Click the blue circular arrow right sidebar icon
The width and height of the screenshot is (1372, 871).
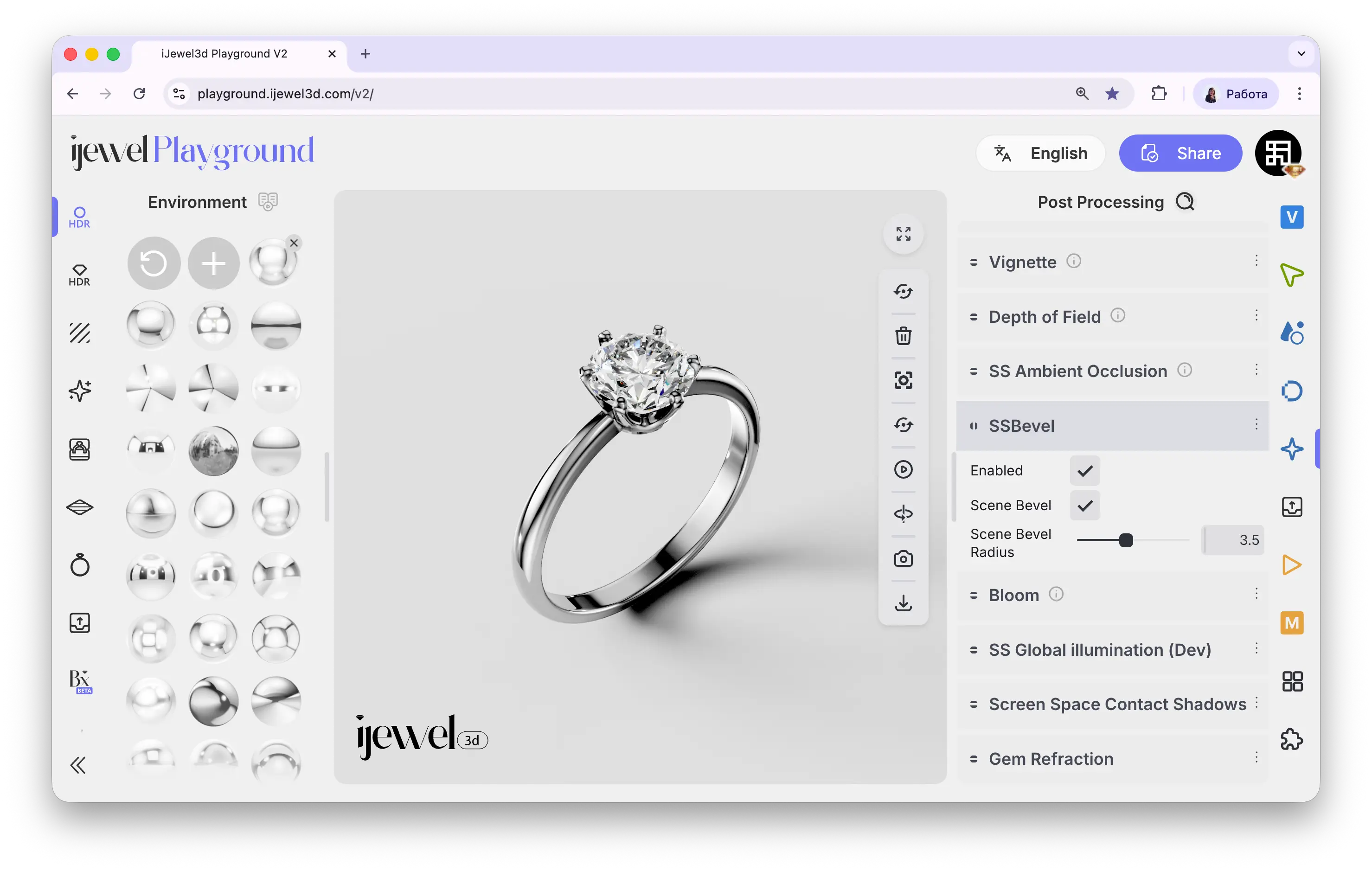coord(1292,391)
